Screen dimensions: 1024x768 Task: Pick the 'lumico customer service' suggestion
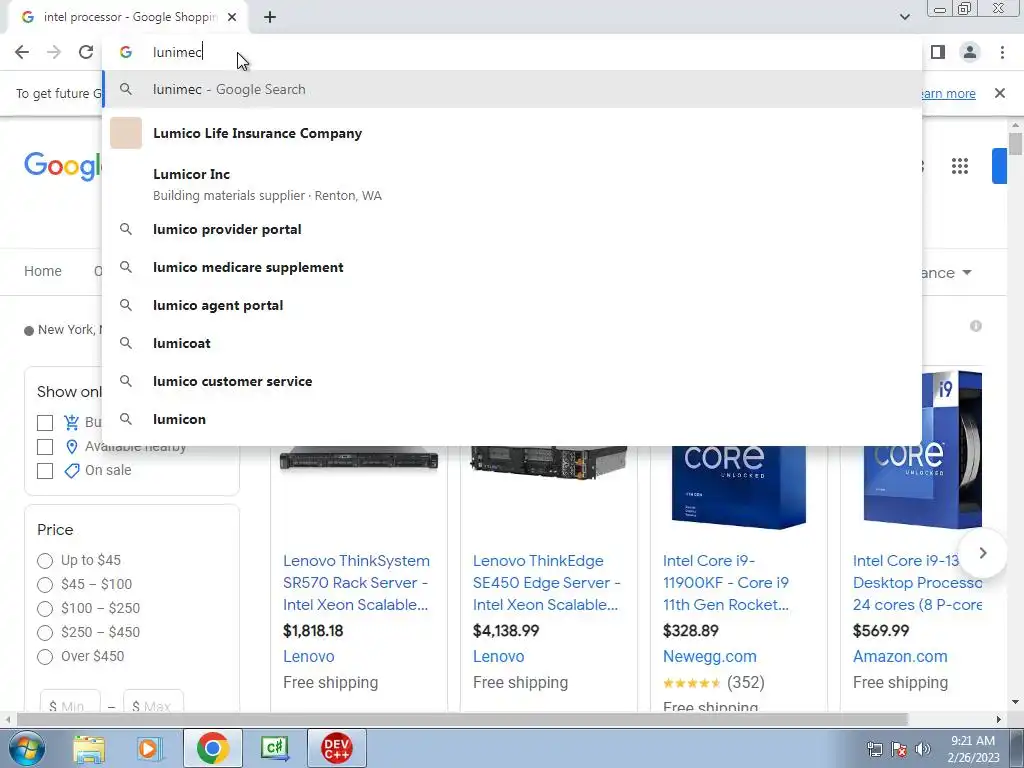(512, 381)
